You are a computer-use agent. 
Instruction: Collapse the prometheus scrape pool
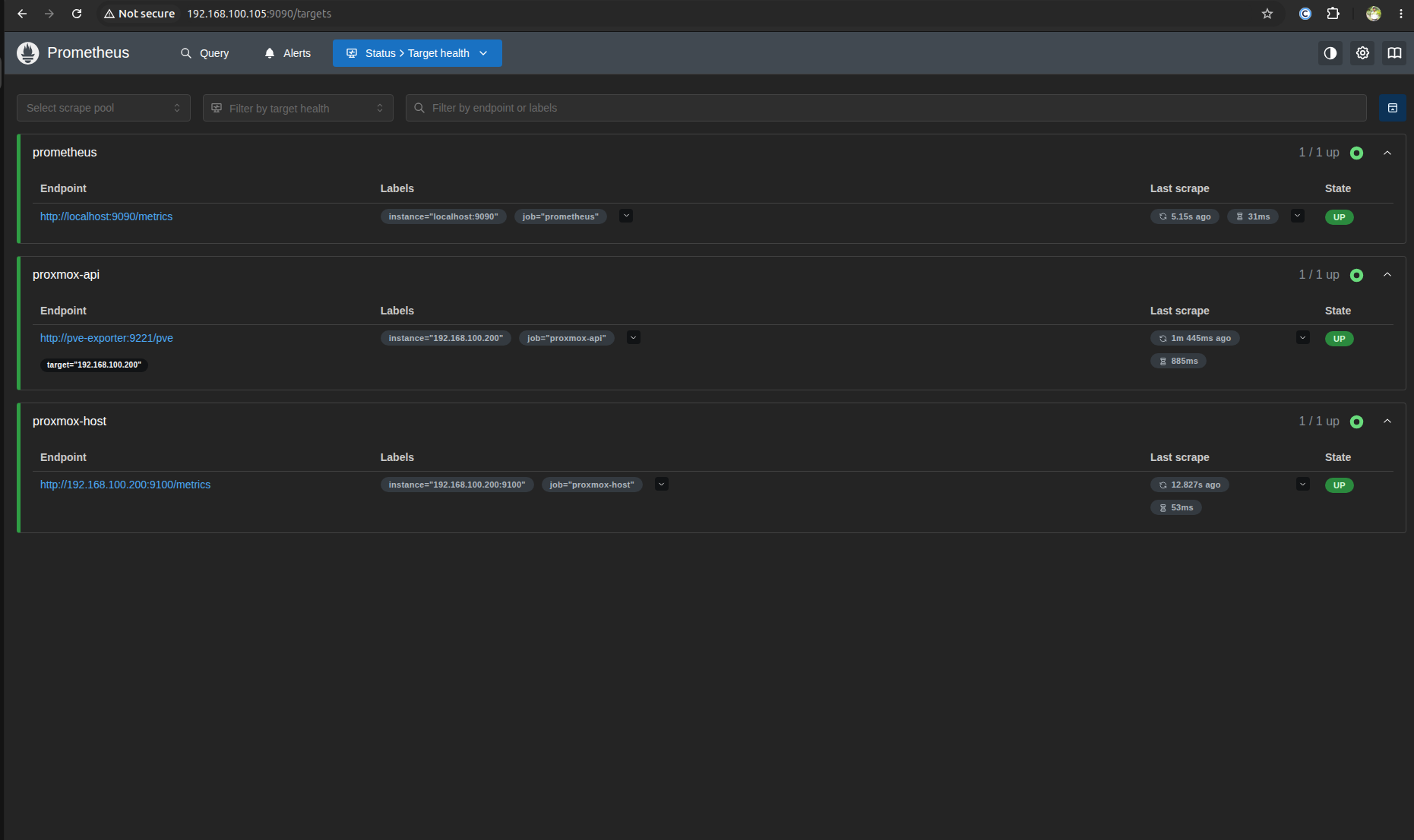coord(1387,153)
